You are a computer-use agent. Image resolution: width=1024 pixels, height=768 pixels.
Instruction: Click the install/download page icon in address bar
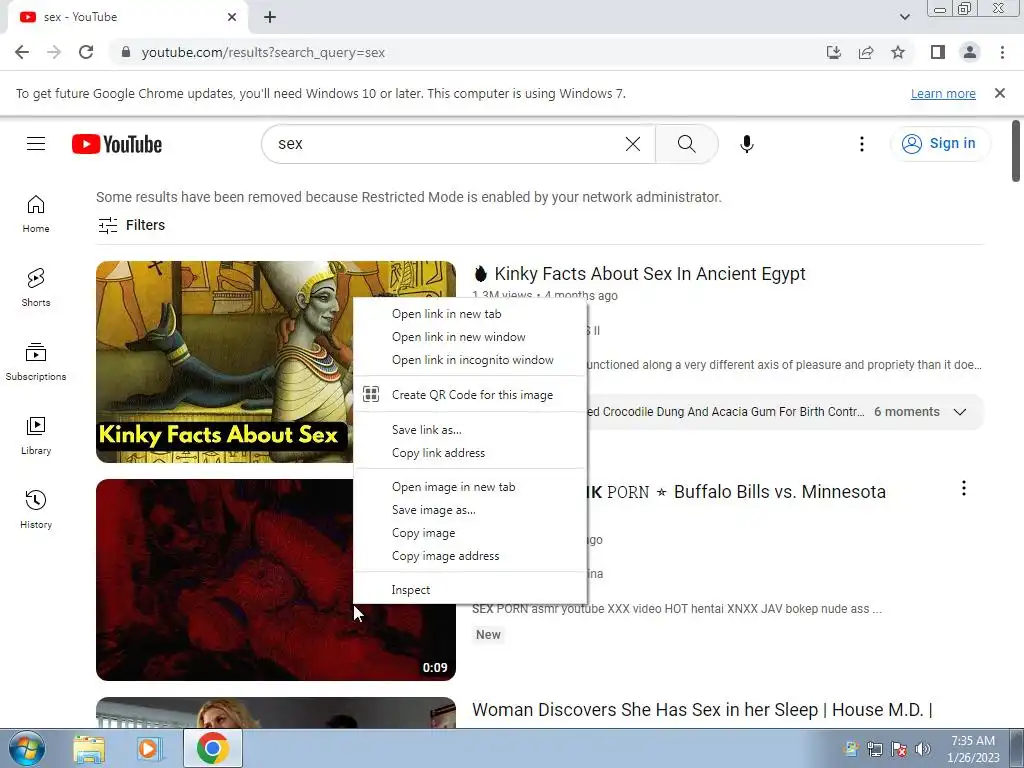coord(833,52)
